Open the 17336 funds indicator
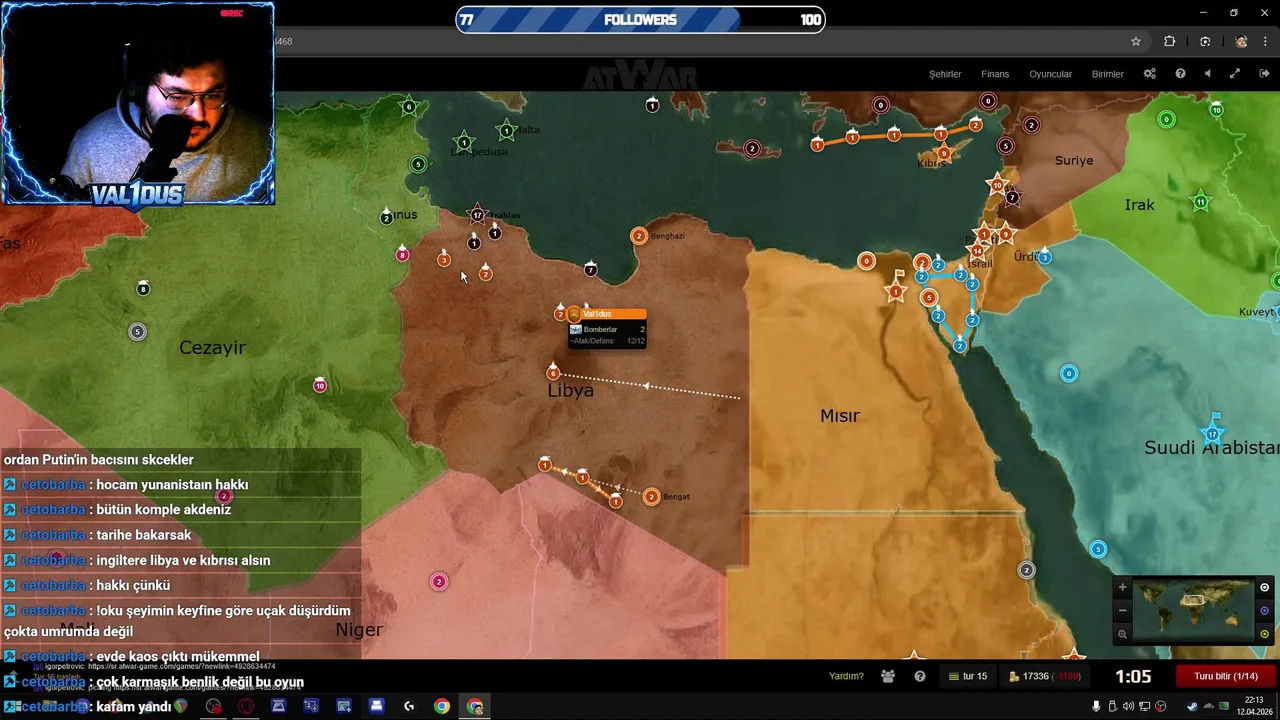Viewport: 1280px width, 720px height. click(1044, 677)
